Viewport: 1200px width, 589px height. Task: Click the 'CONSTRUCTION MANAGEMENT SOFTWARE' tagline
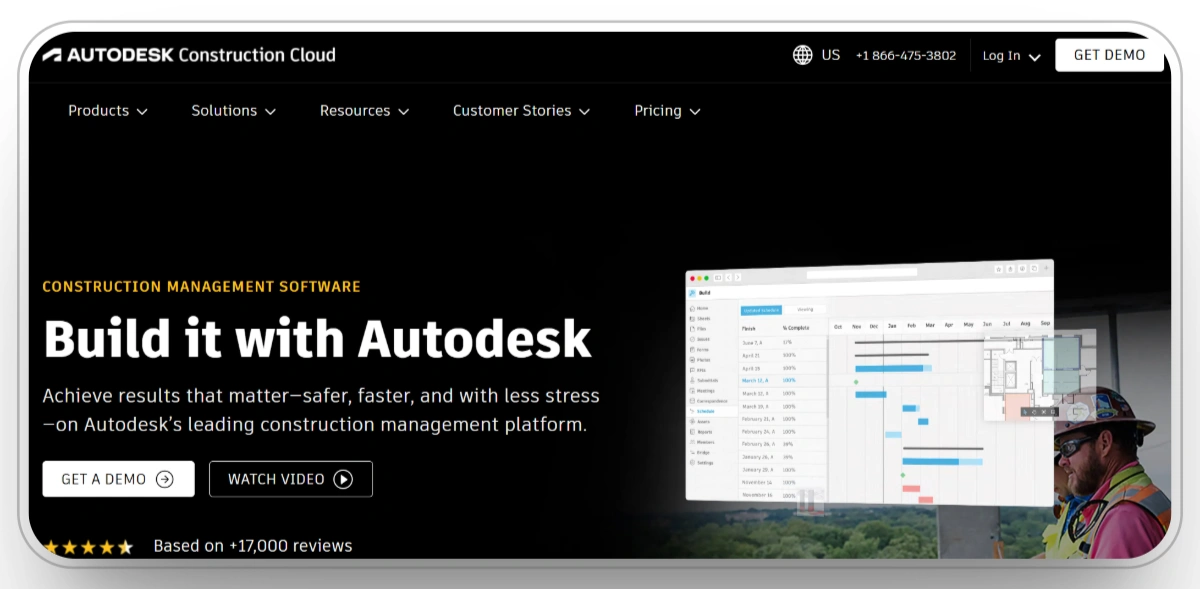tap(201, 287)
